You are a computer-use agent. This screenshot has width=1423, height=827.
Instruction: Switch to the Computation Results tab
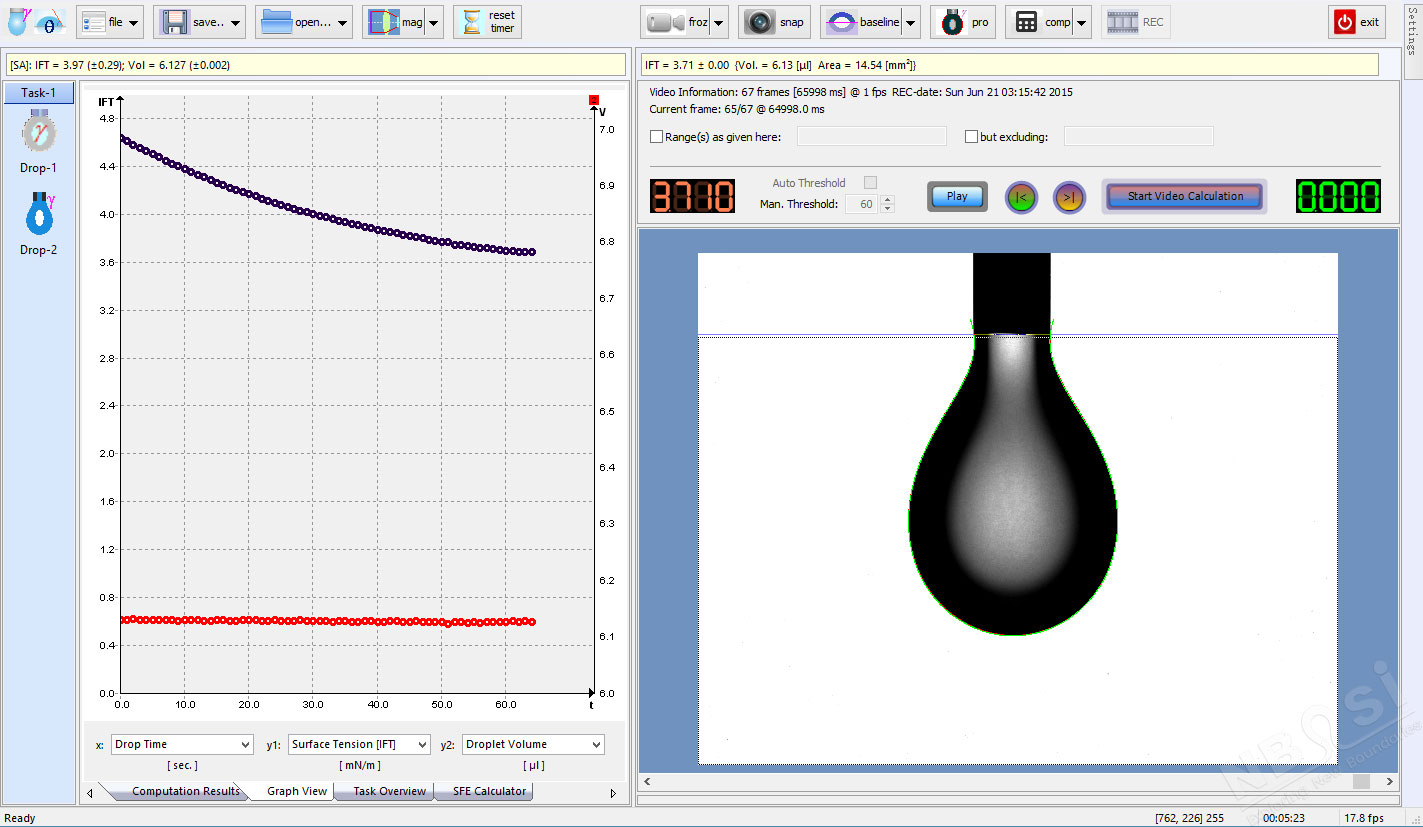click(x=185, y=791)
